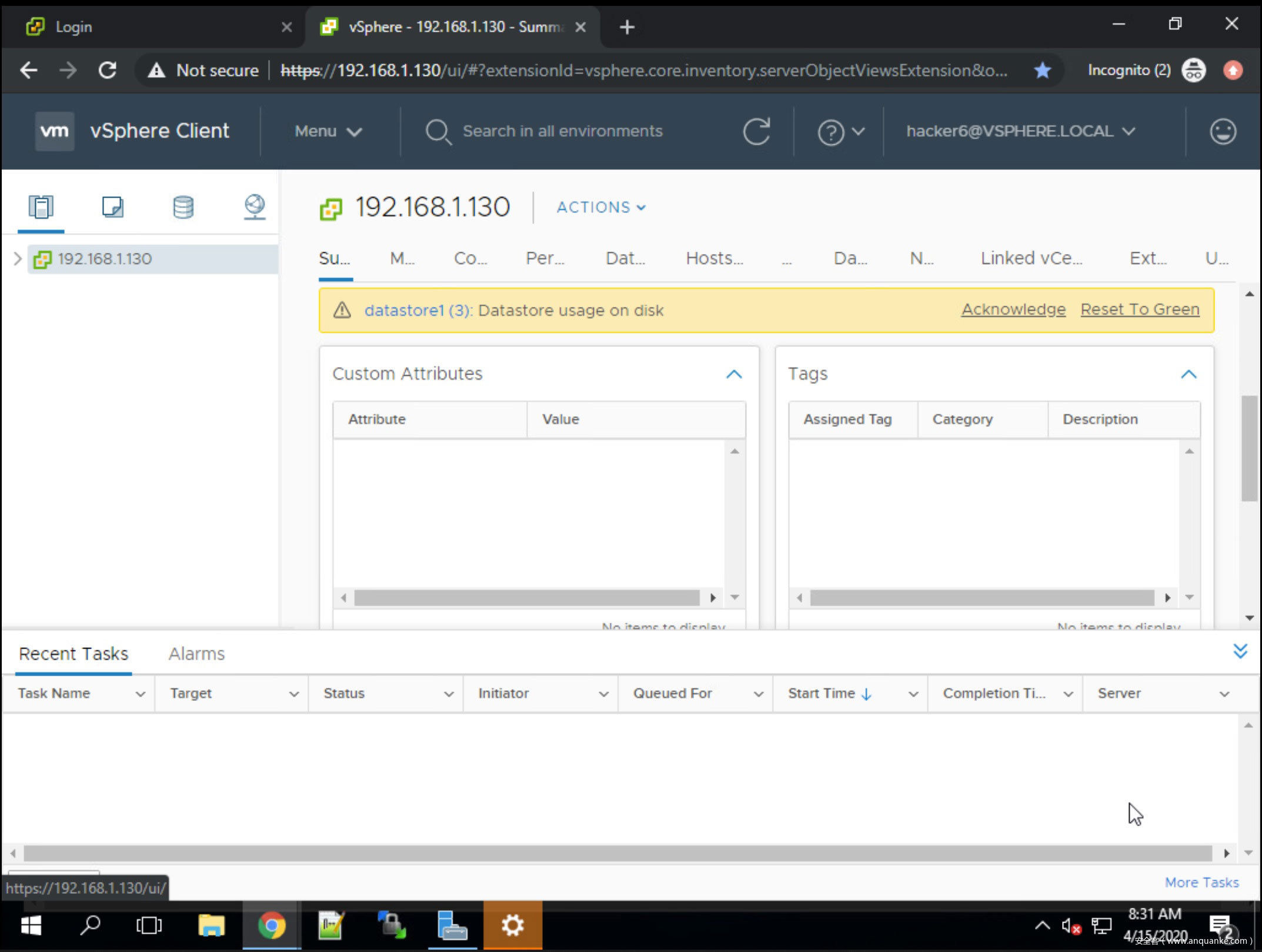
Task: Switch to the Alarms tab
Action: tap(196, 654)
